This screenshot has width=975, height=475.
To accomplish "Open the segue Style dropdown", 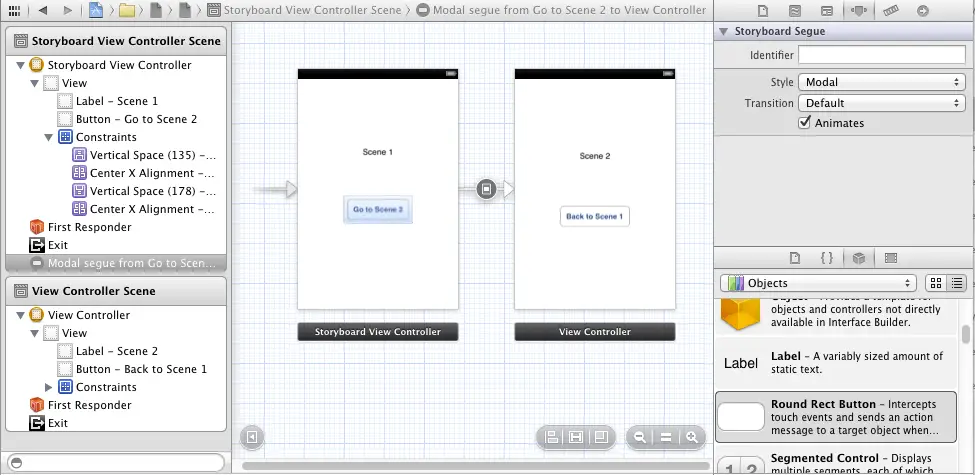I will pyautogui.click(x=881, y=82).
